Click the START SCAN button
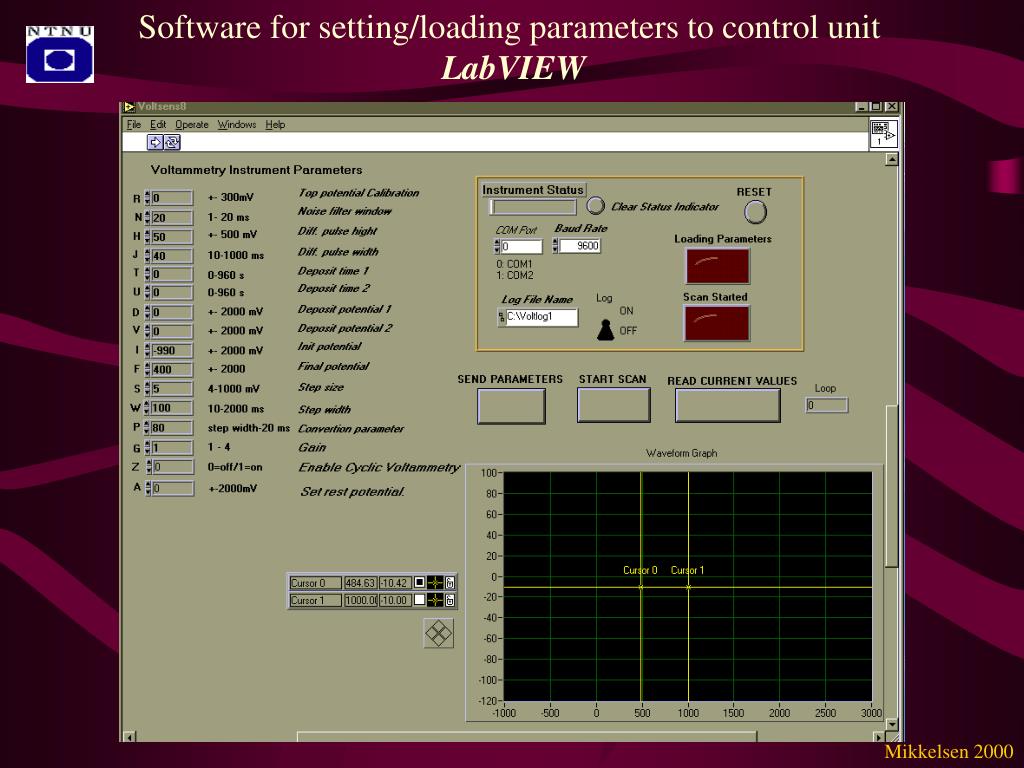Image resolution: width=1024 pixels, height=768 pixels. (x=614, y=406)
